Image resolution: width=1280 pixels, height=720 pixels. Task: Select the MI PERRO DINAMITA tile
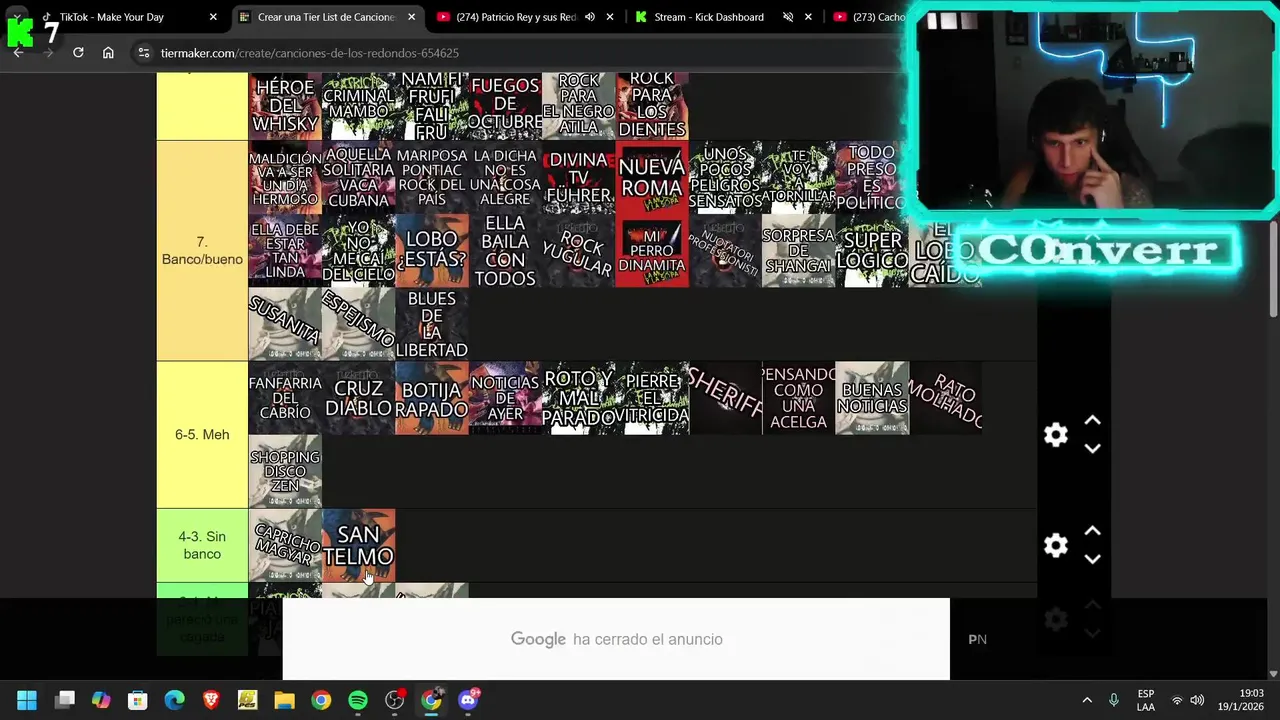coord(652,250)
